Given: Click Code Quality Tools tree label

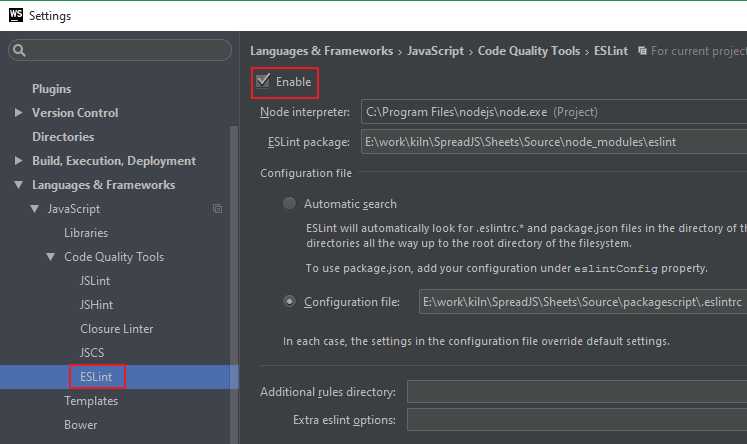Looking at the screenshot, I should pyautogui.click(x=114, y=257).
